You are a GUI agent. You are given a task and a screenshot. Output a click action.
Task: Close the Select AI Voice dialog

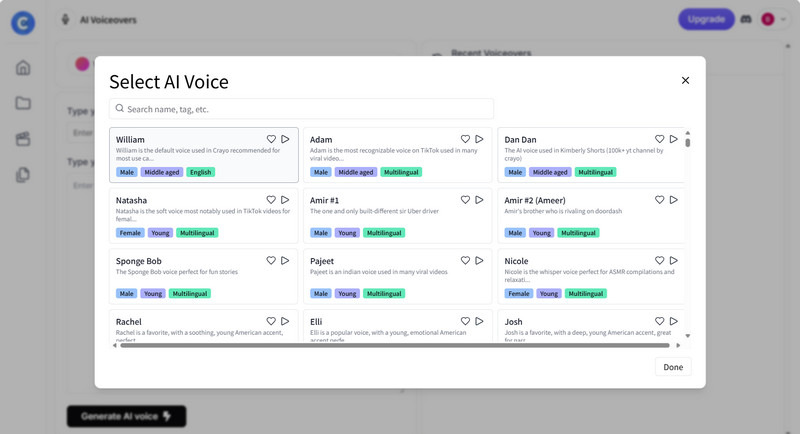685,80
